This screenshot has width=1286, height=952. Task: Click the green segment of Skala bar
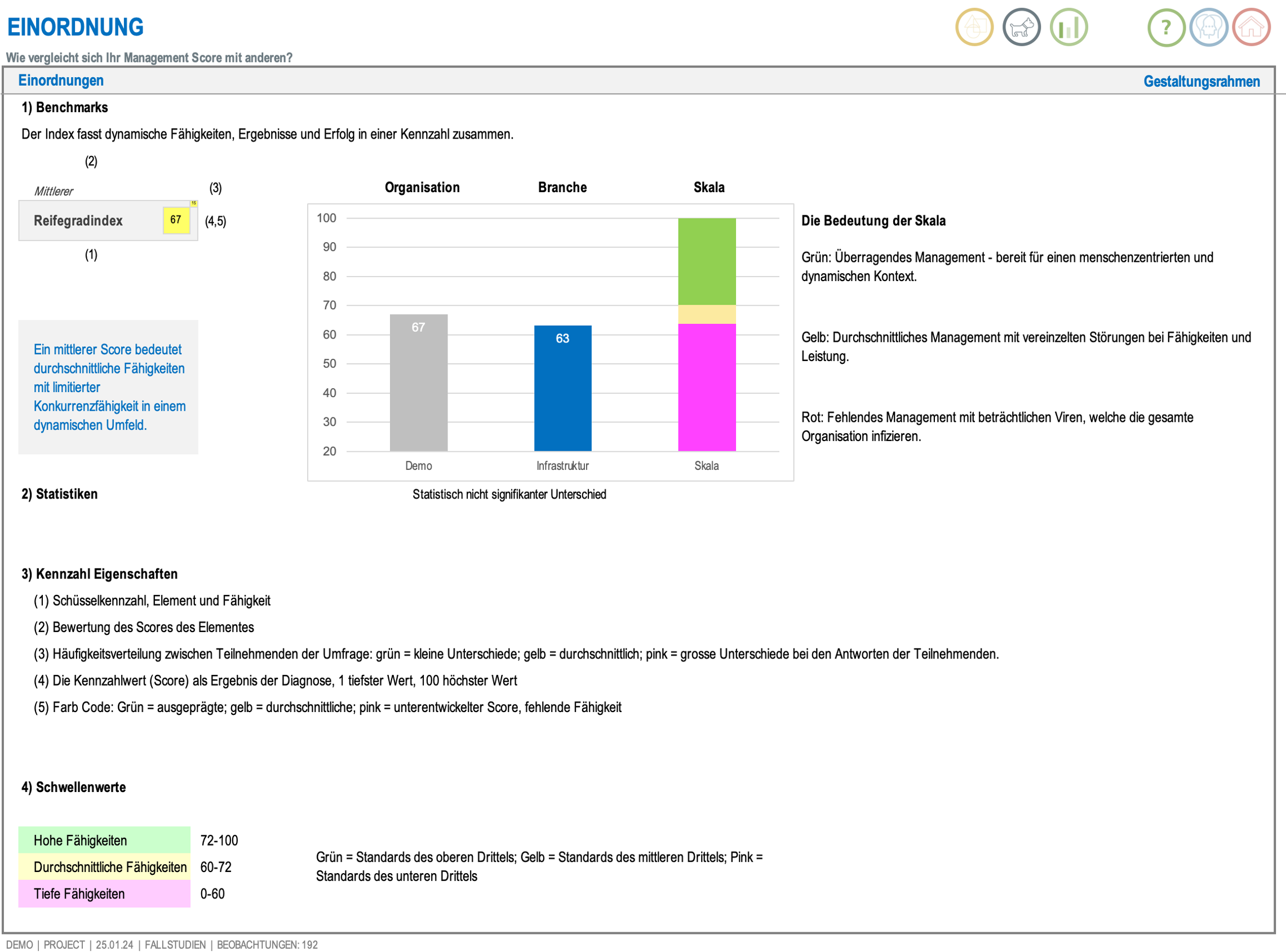(x=707, y=261)
